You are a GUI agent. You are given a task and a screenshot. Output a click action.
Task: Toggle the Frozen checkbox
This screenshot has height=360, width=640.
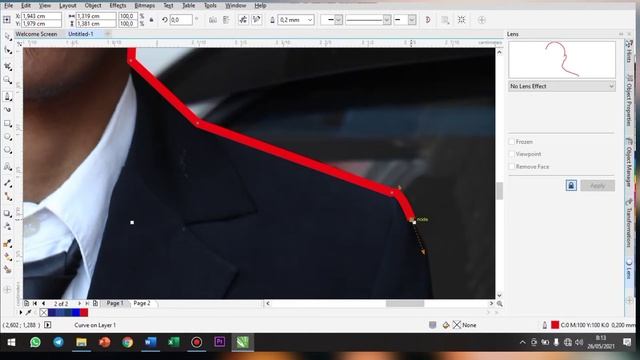[511, 142]
